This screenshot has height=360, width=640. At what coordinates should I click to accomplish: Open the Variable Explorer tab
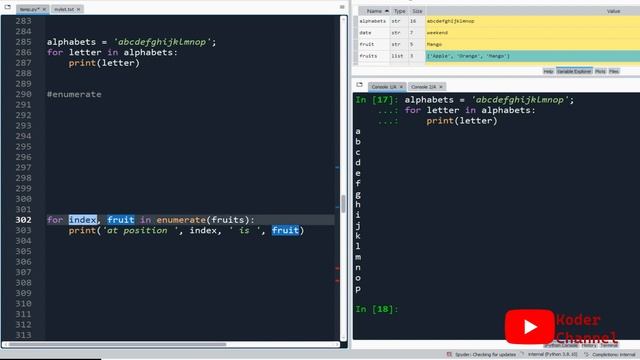(574, 71)
